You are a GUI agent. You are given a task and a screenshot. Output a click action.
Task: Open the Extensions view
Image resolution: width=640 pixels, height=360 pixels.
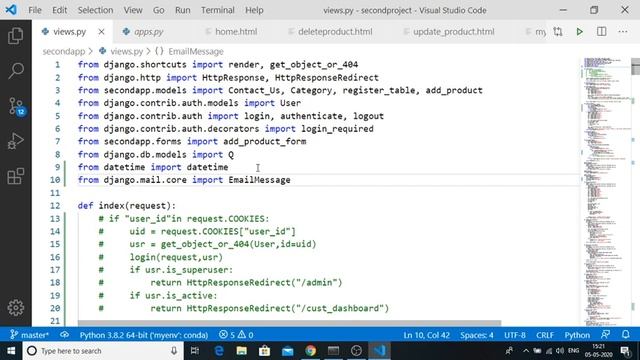click(x=16, y=176)
